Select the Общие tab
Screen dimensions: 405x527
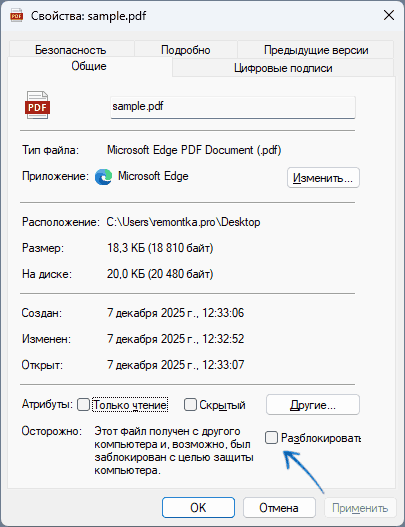coord(89,66)
